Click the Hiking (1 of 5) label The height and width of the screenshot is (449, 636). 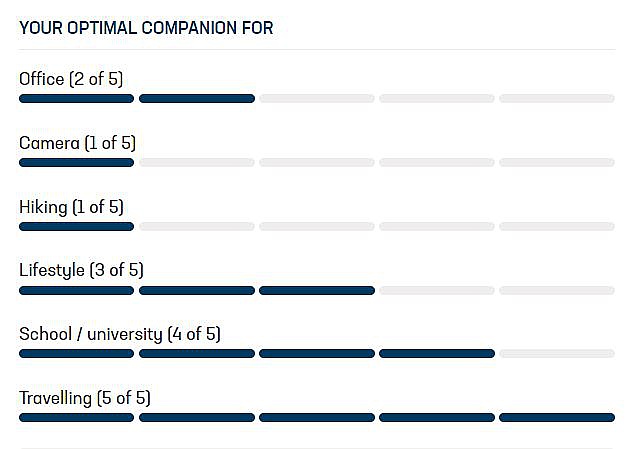[x=71, y=207]
